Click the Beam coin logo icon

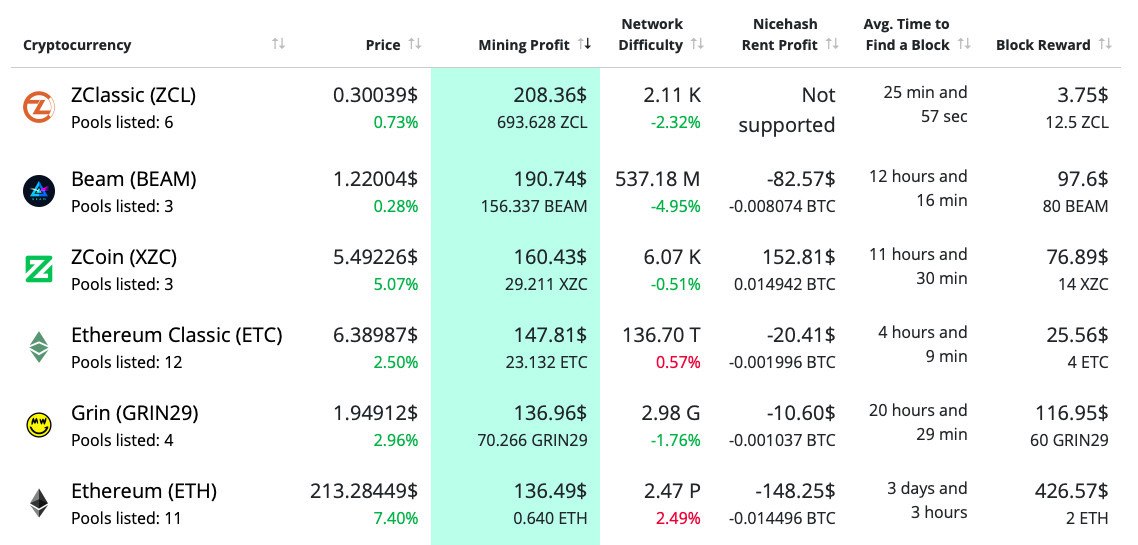coord(38,190)
